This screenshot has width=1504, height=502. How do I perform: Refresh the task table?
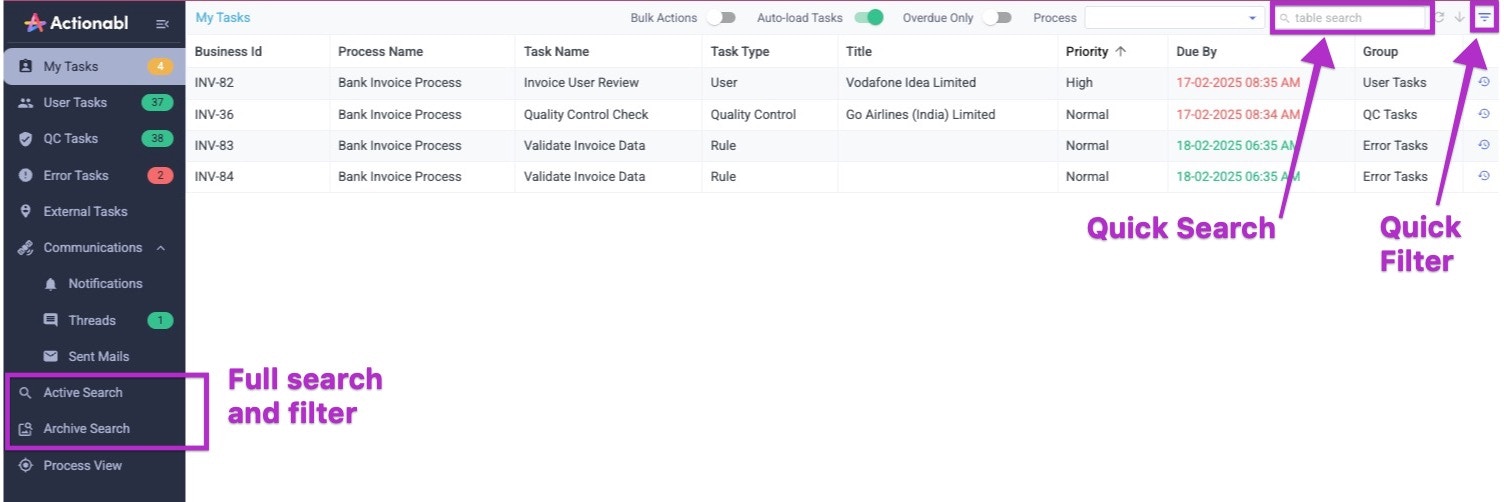(1440, 18)
